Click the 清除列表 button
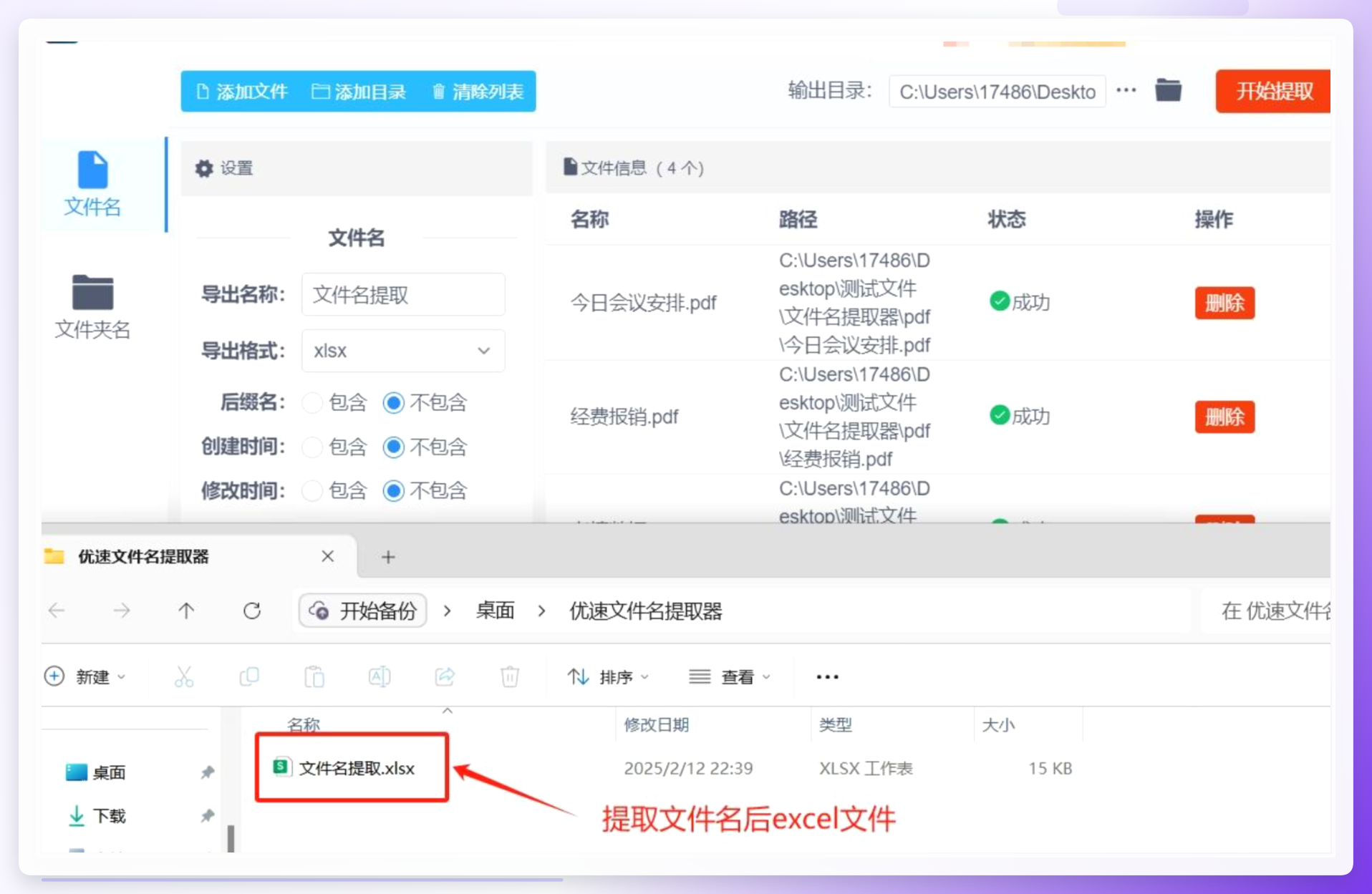Viewport: 1372px width, 894px height. pyautogui.click(x=478, y=92)
